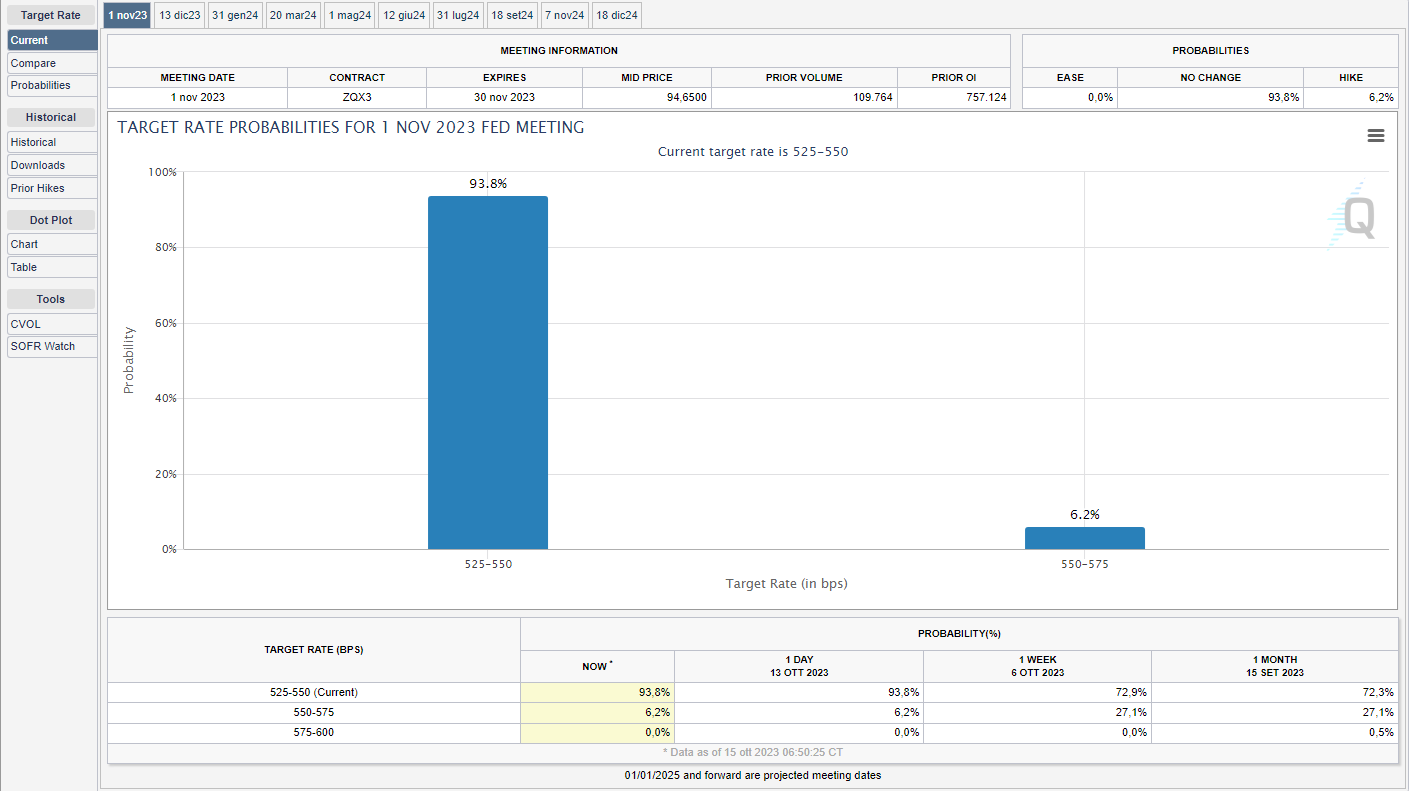Show the Dot Plot Table
1409x791 pixels.
(x=52, y=267)
